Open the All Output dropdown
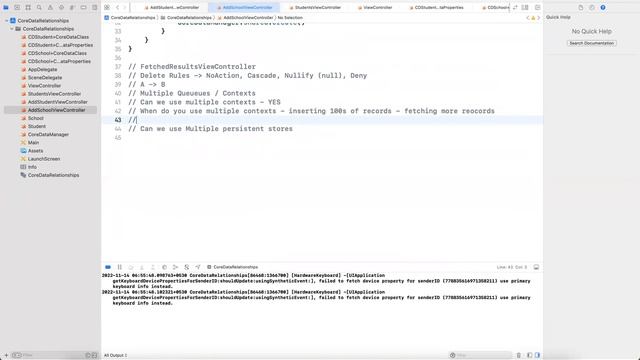640x360 pixels. tap(116, 355)
